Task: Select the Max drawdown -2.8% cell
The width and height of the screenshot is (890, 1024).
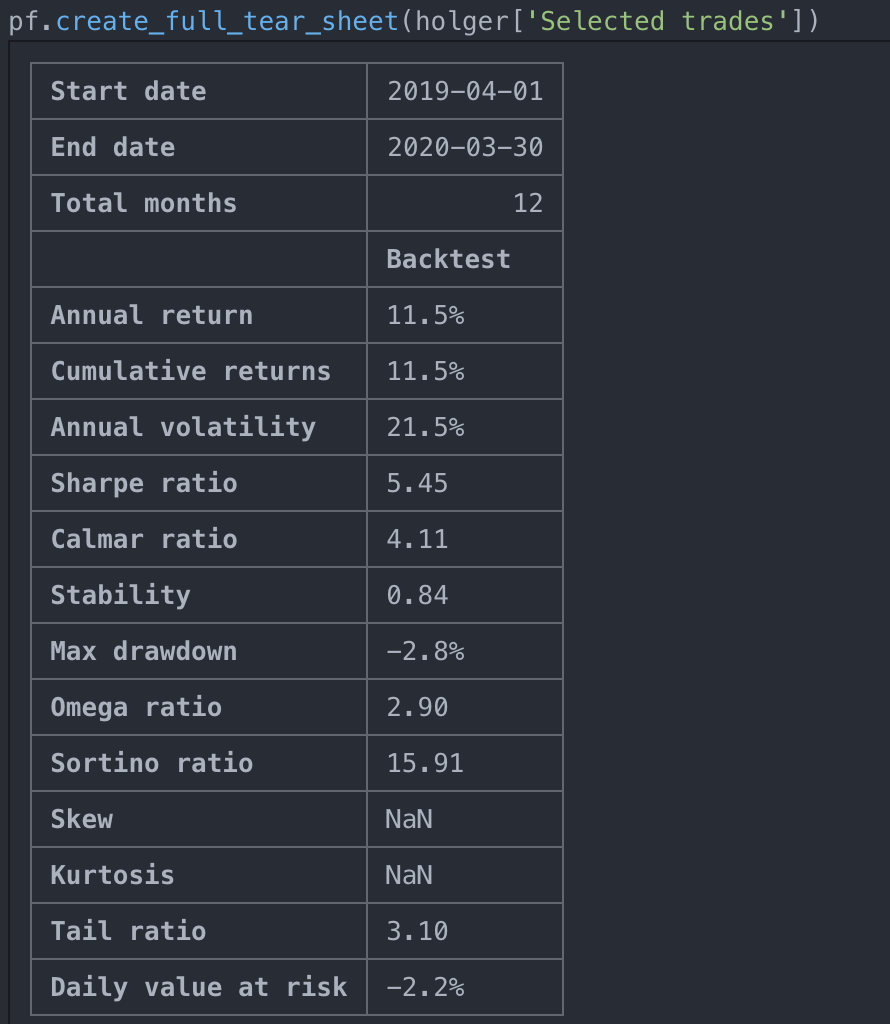Action: pos(465,652)
